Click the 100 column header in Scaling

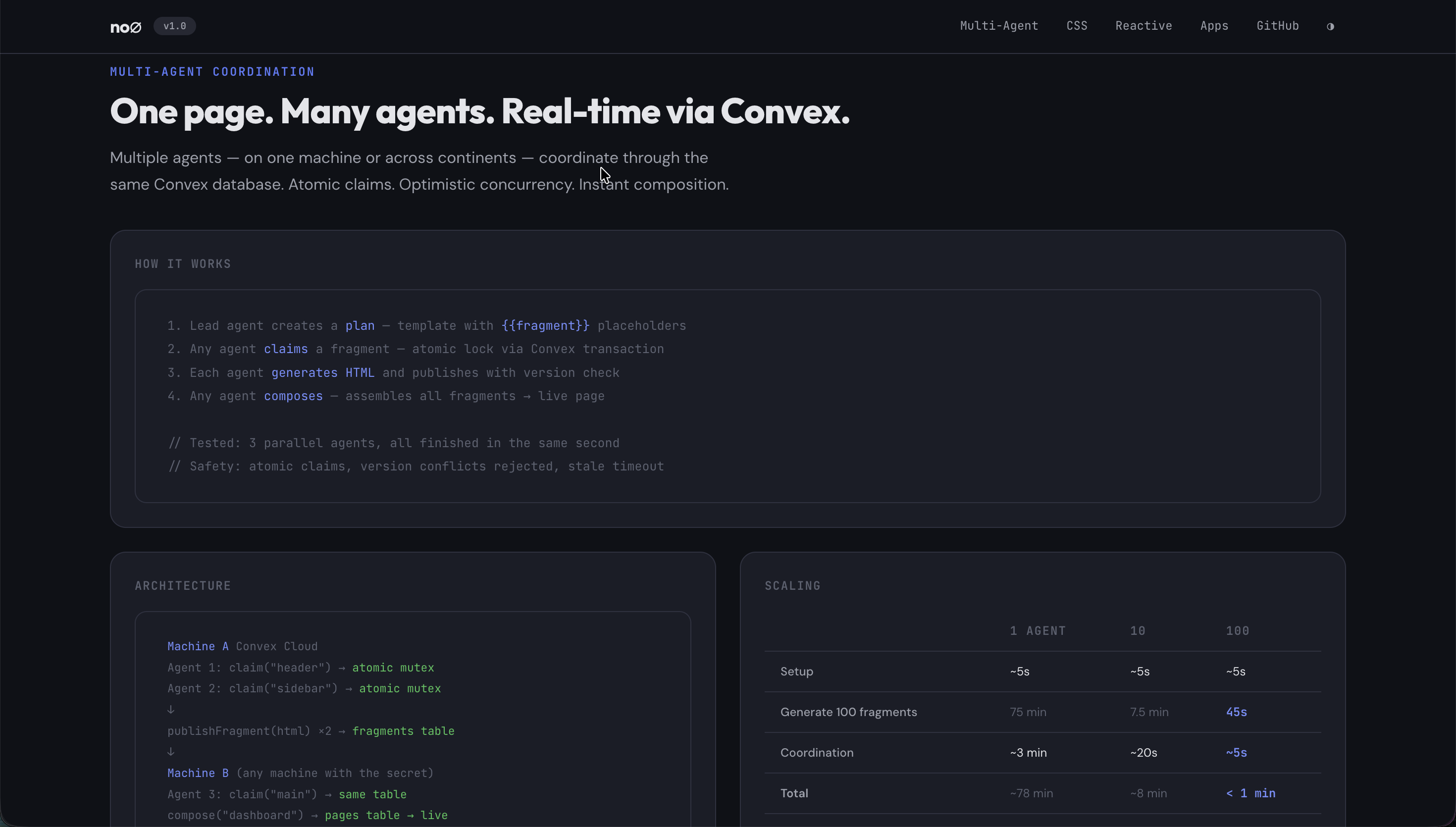(x=1237, y=630)
